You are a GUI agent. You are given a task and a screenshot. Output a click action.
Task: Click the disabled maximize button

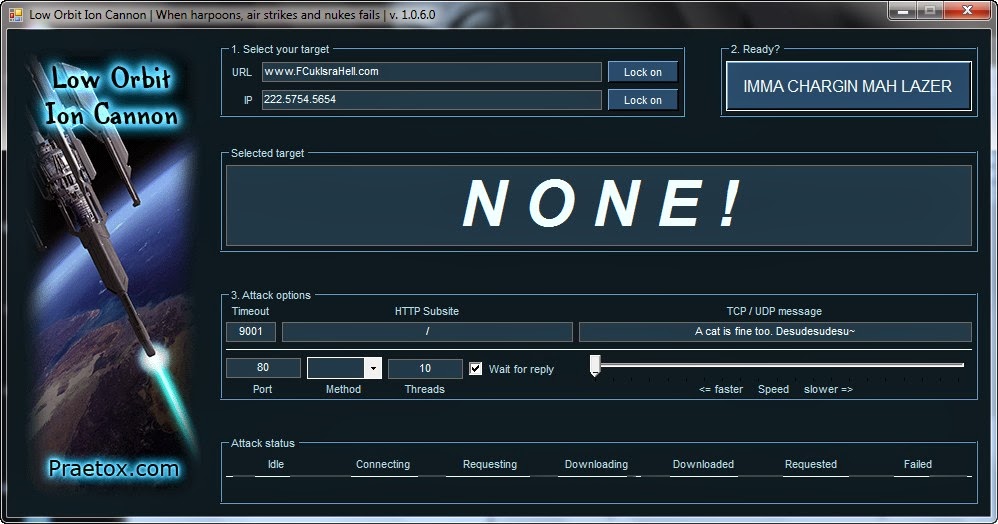[x=930, y=11]
